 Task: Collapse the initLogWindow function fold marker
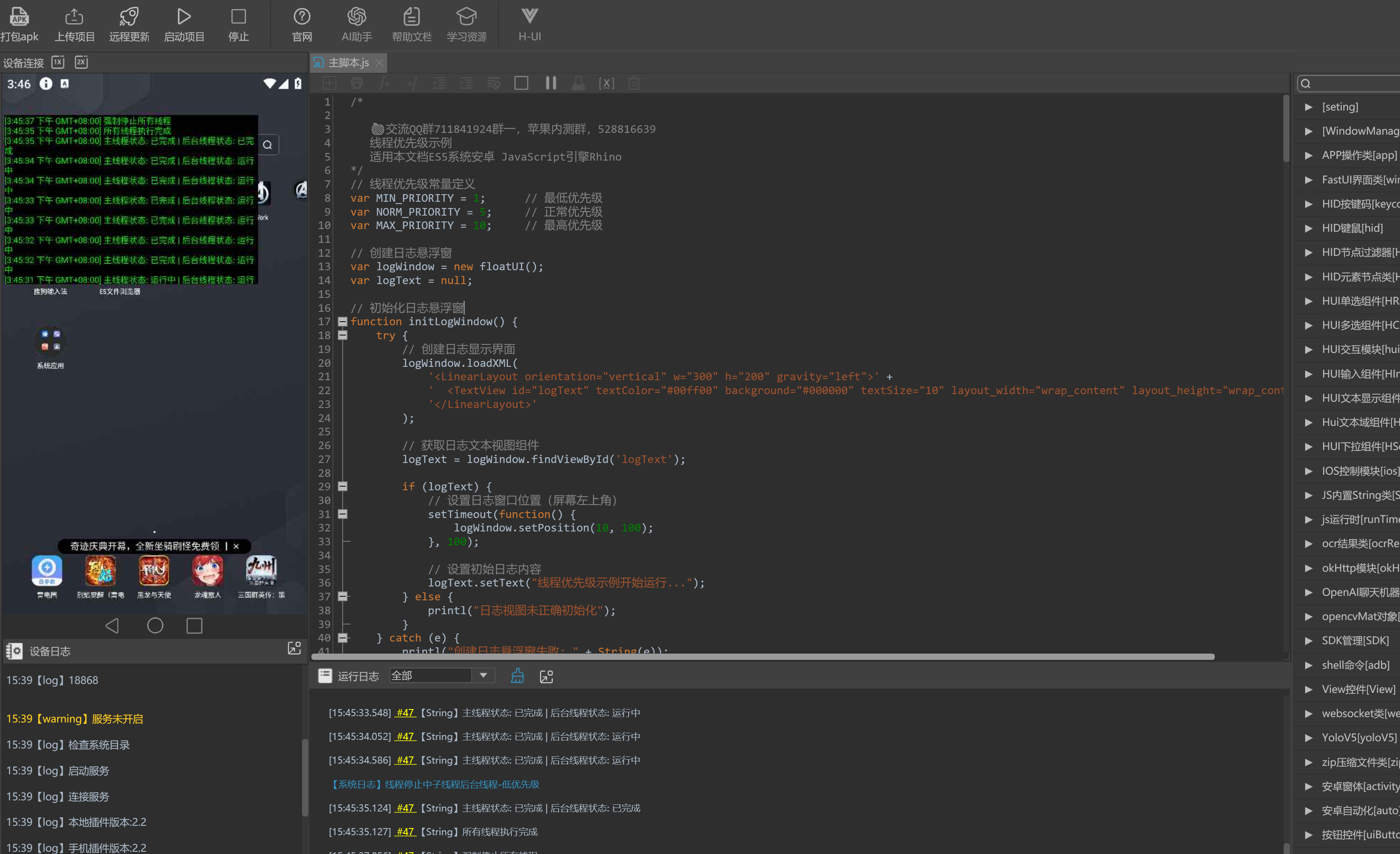click(343, 322)
